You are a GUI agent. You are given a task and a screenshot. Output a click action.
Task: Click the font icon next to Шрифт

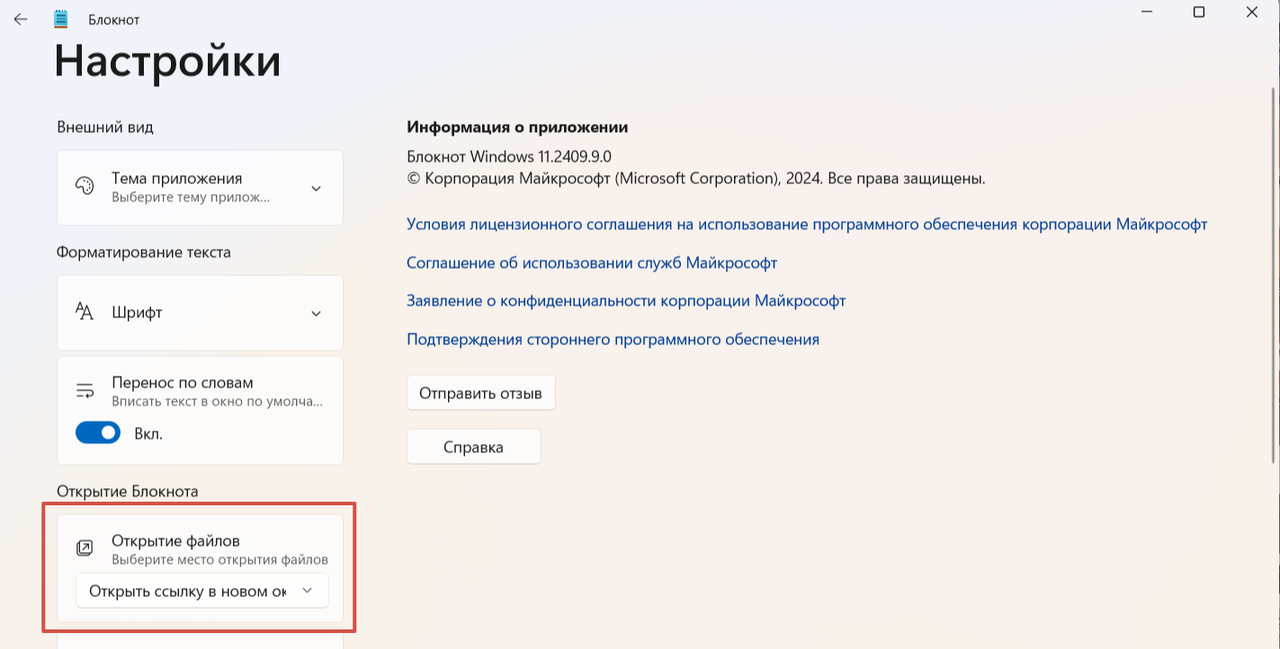pos(85,312)
